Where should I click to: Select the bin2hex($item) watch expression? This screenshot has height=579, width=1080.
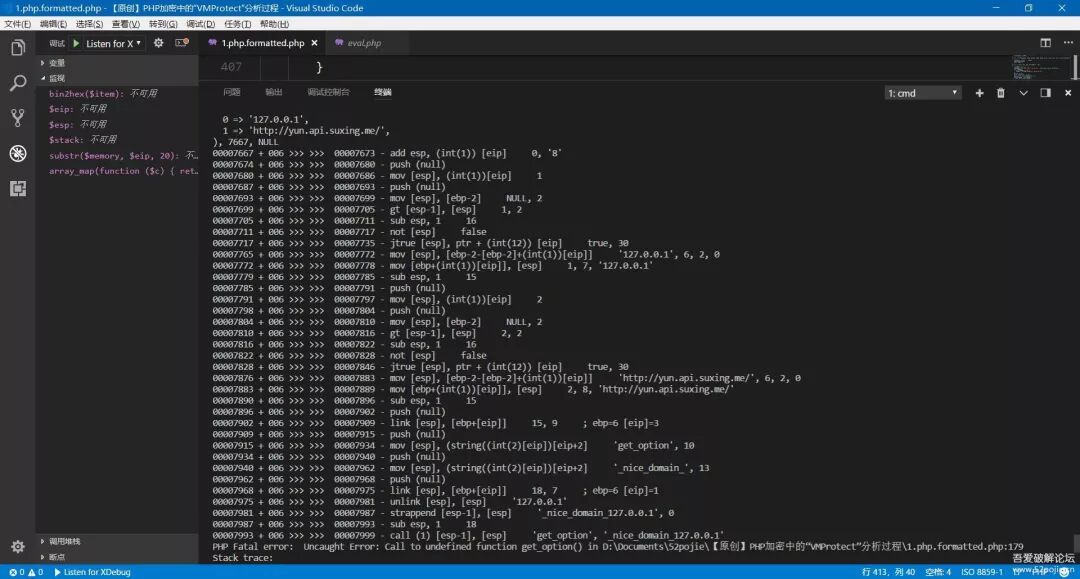(x=117, y=94)
